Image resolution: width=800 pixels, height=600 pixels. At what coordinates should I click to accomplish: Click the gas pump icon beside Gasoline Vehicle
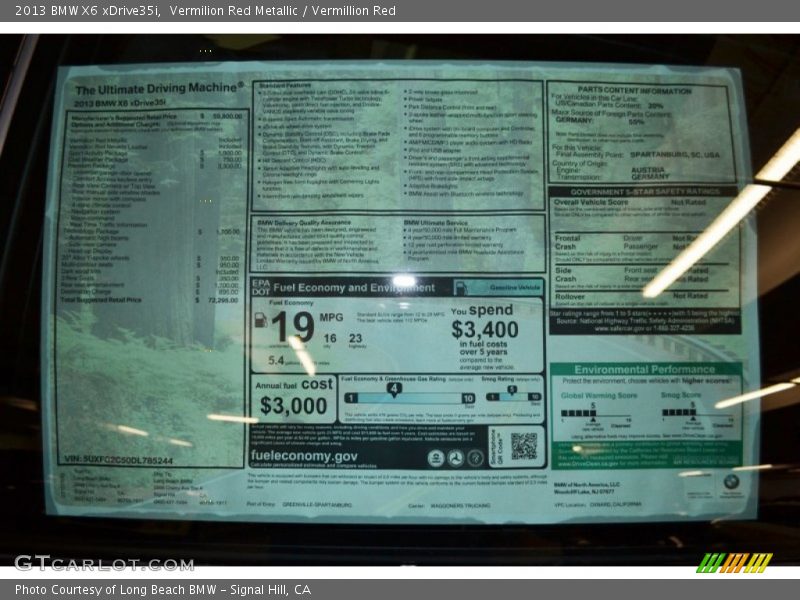[x=460, y=288]
